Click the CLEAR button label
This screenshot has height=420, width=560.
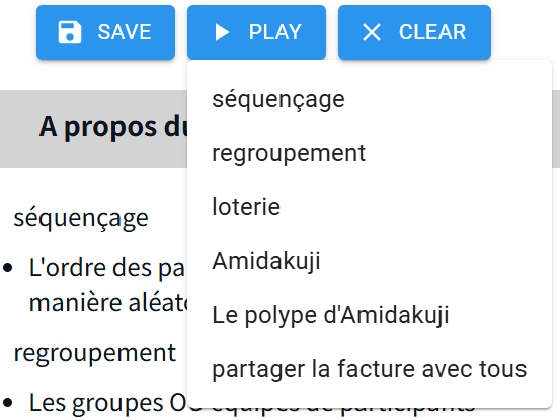click(x=432, y=32)
